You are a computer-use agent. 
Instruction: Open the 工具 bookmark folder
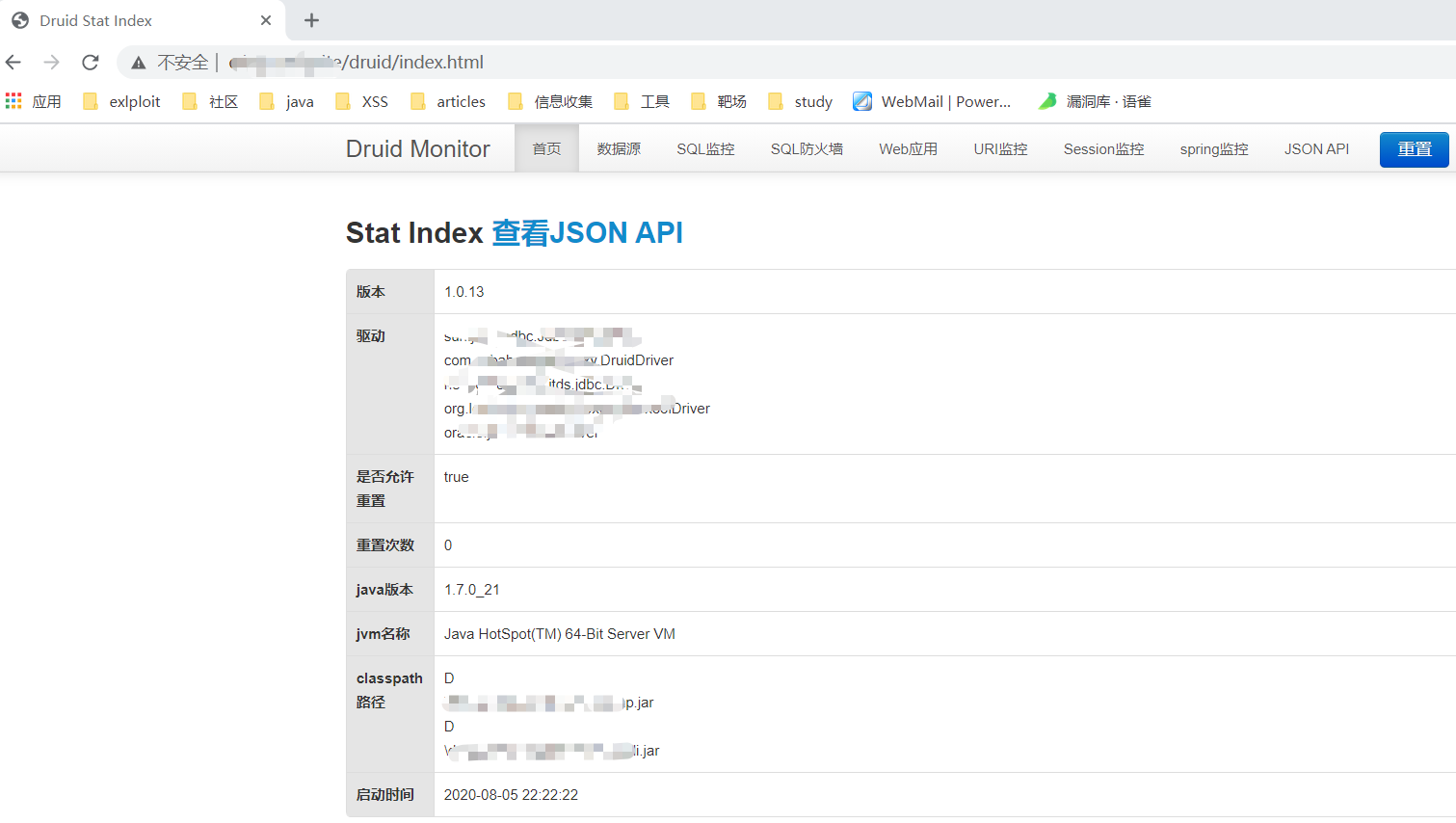[642, 101]
